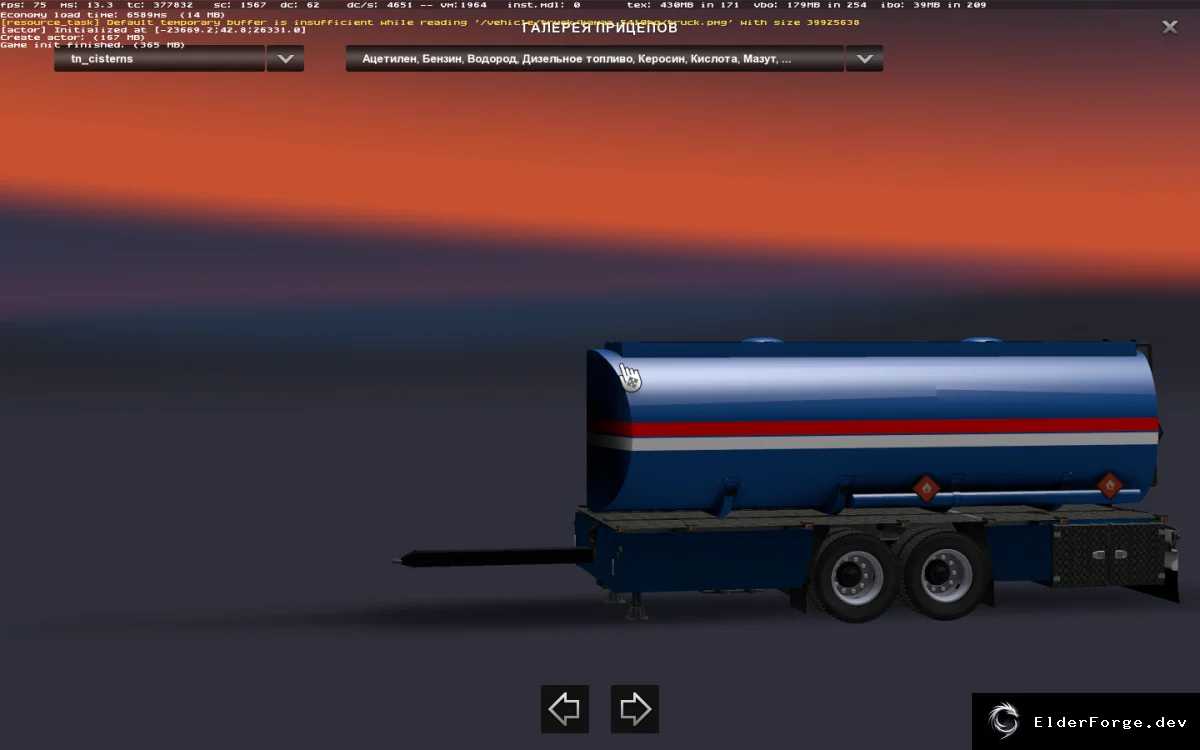This screenshot has width=1200, height=750.
Task: Open the cargo list starting with Ацетилен
Action: [595, 59]
